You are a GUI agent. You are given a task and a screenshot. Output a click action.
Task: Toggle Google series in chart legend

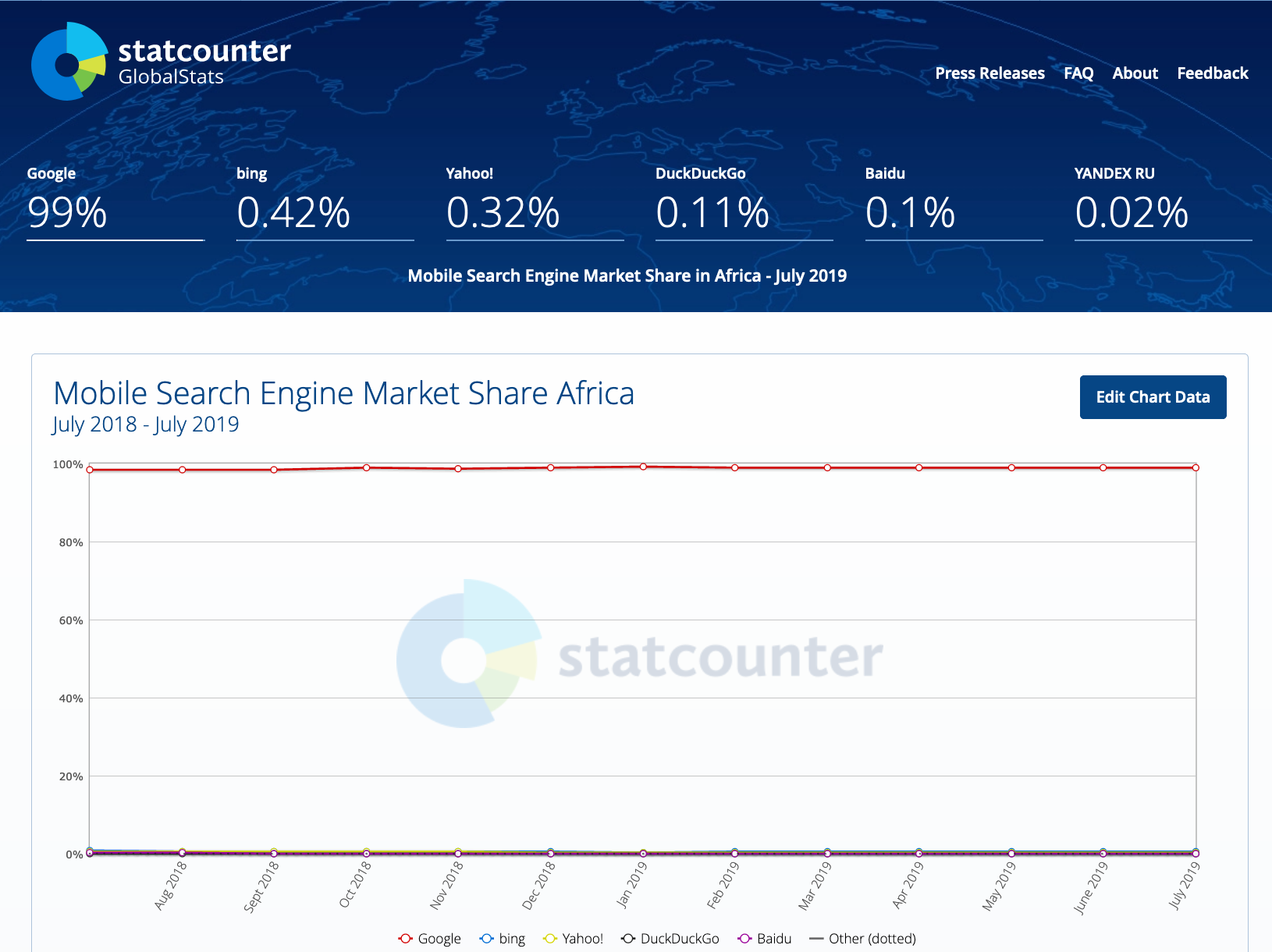[x=429, y=939]
